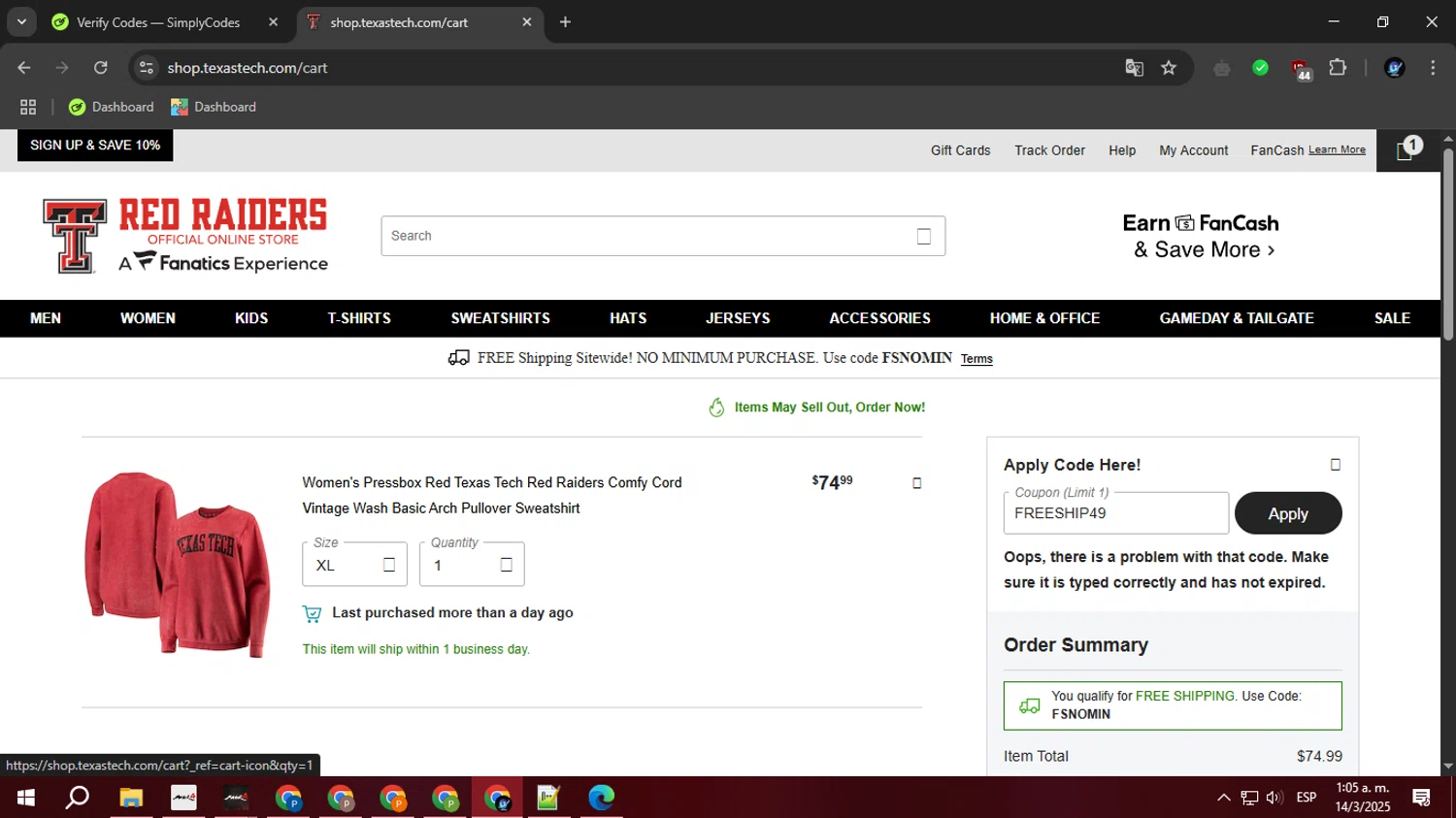This screenshot has width=1456, height=818.
Task: Open the notification center icon
Action: (1422, 798)
